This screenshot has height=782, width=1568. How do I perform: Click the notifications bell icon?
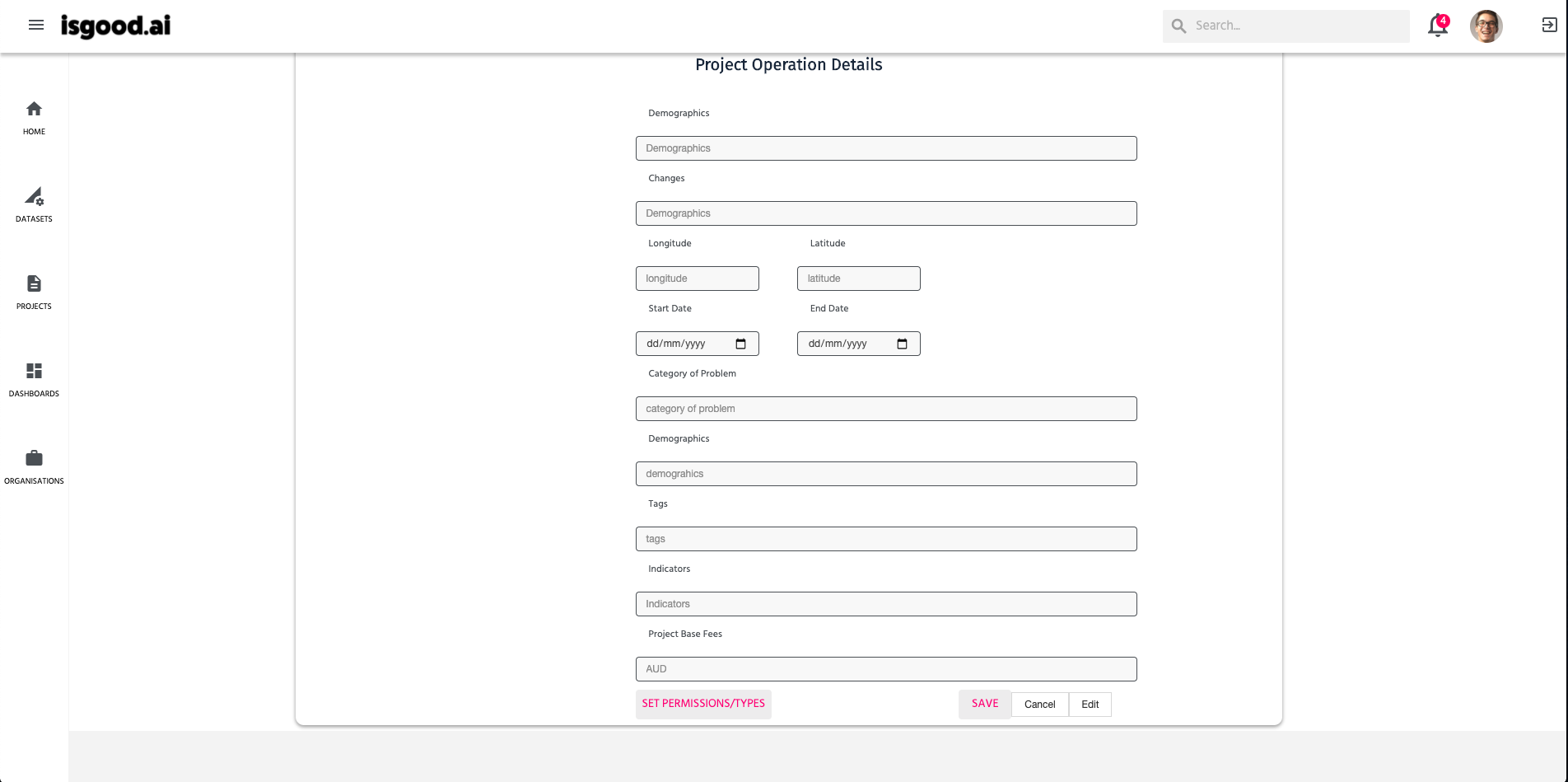(x=1437, y=26)
